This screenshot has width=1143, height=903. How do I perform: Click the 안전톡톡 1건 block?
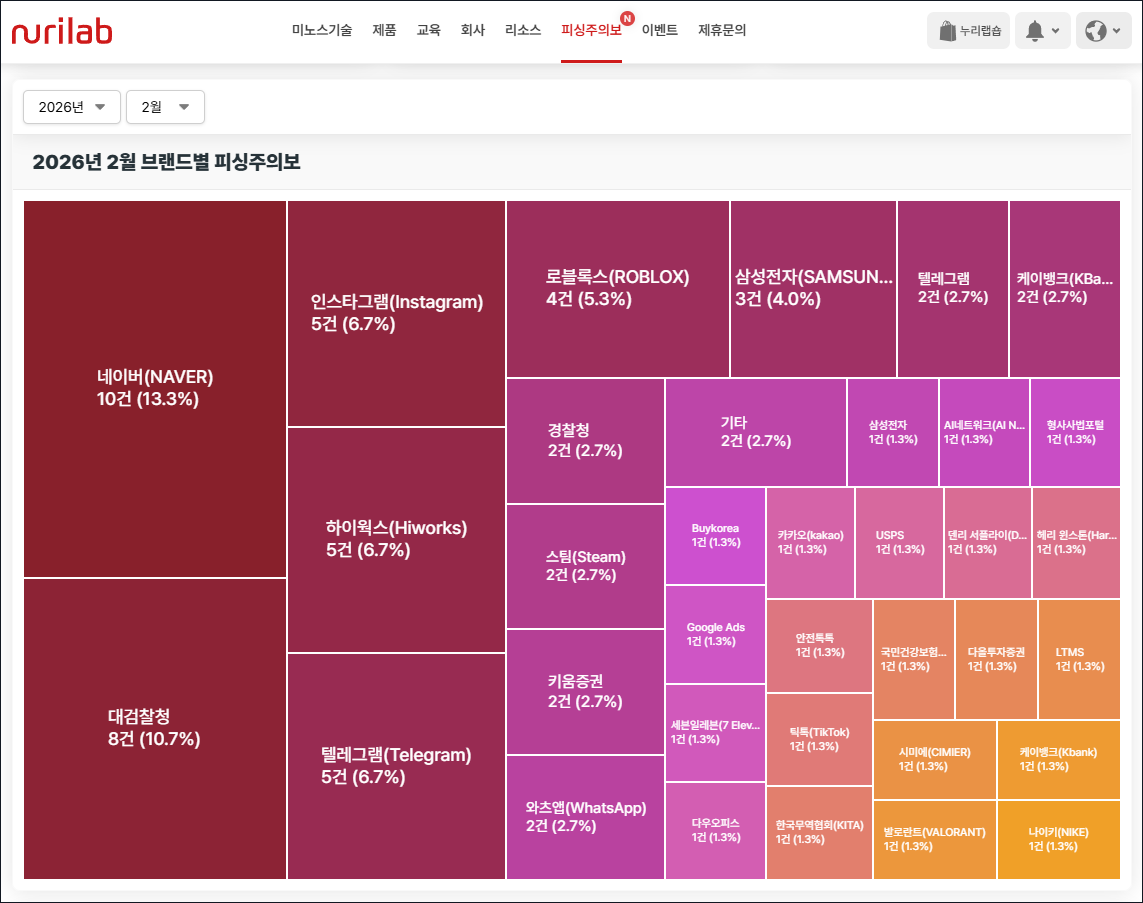[x=819, y=646]
